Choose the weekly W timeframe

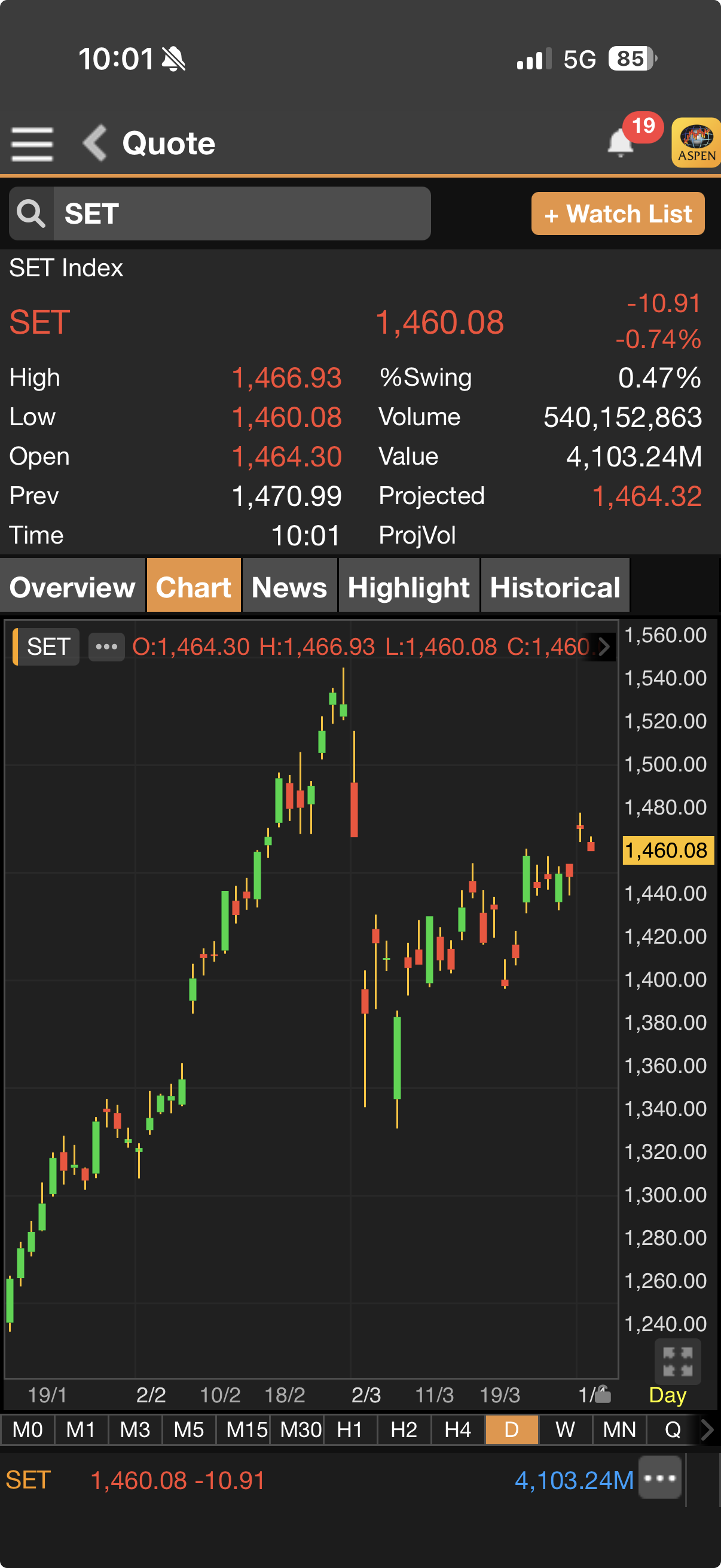tap(565, 1430)
